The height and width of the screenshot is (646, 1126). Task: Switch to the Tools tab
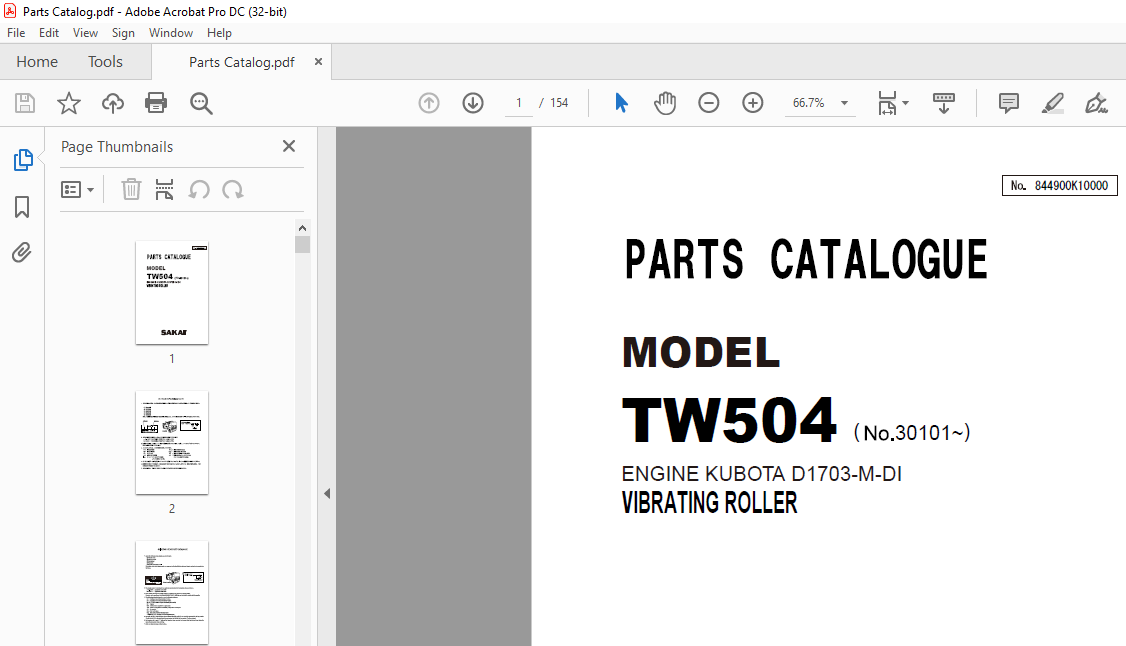click(x=106, y=62)
